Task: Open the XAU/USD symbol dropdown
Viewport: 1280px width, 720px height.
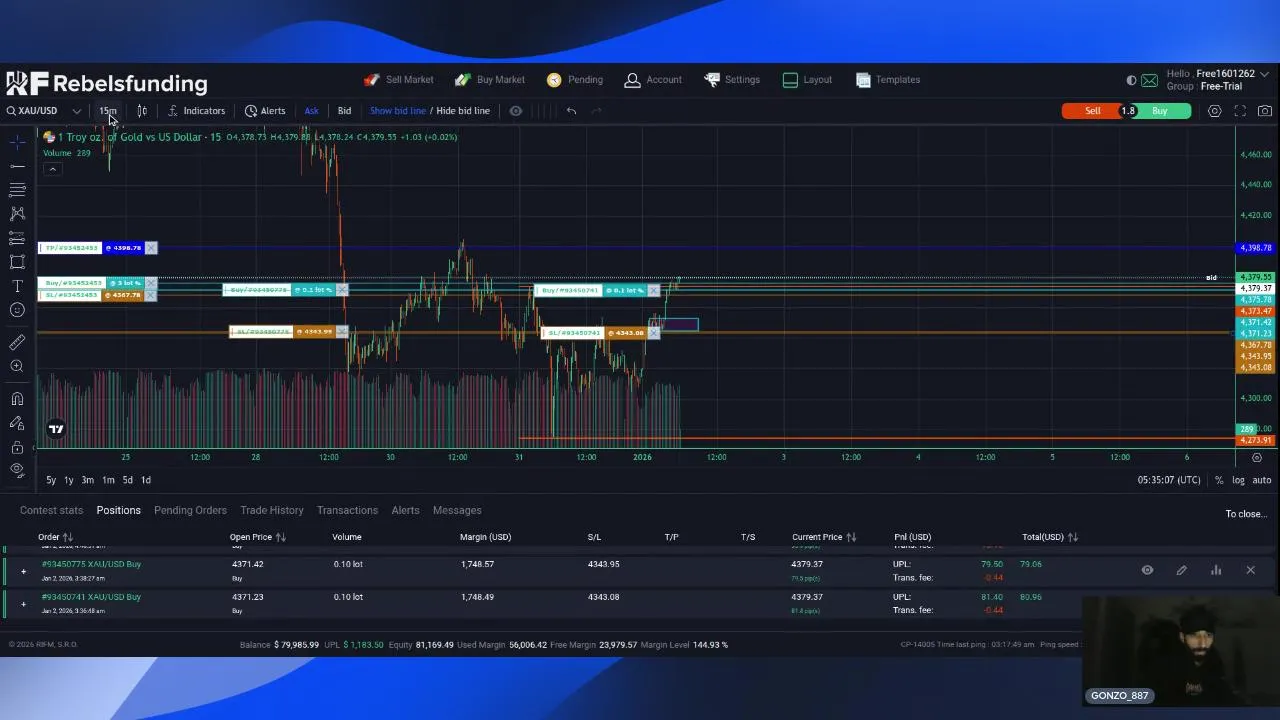Action: click(x=45, y=111)
